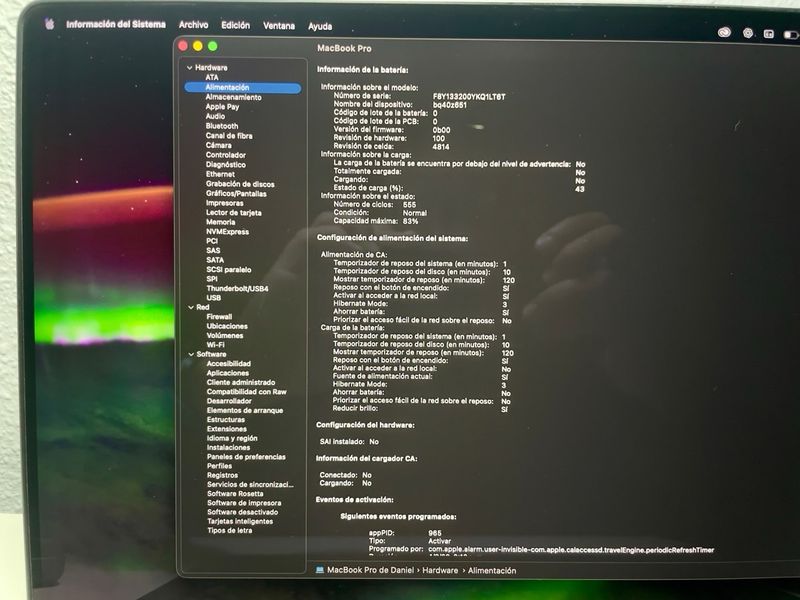Select Ubicaciones under Red
Image resolution: width=800 pixels, height=600 pixels.
point(227,326)
